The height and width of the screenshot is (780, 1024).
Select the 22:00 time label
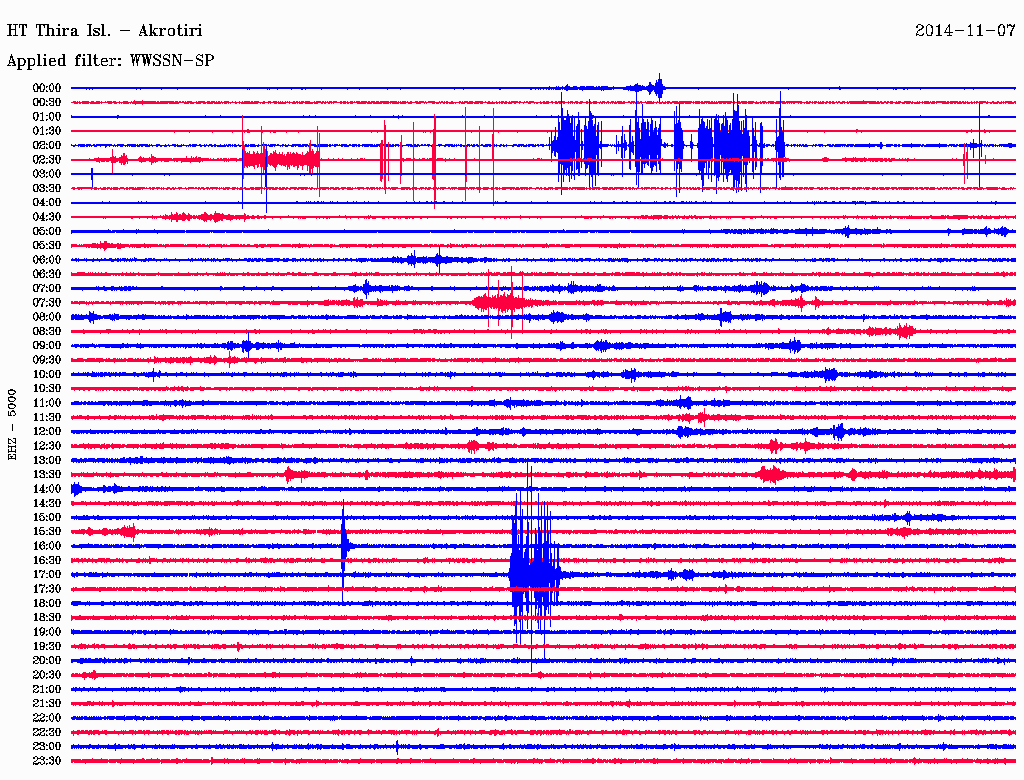tap(47, 718)
